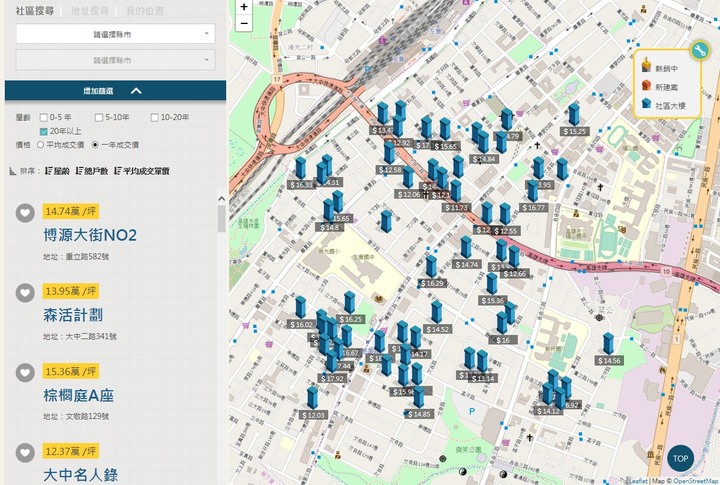720x485 pixels.
Task: Sort list by 平均成交單價
Action: coord(142,171)
